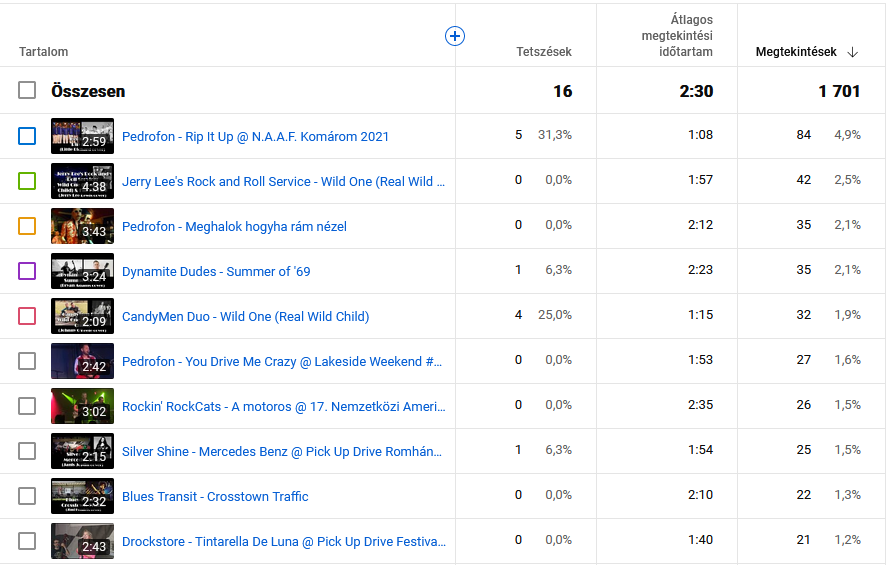
Task: Click the sort arrow next to Megtekintések
Action: pyautogui.click(x=852, y=52)
